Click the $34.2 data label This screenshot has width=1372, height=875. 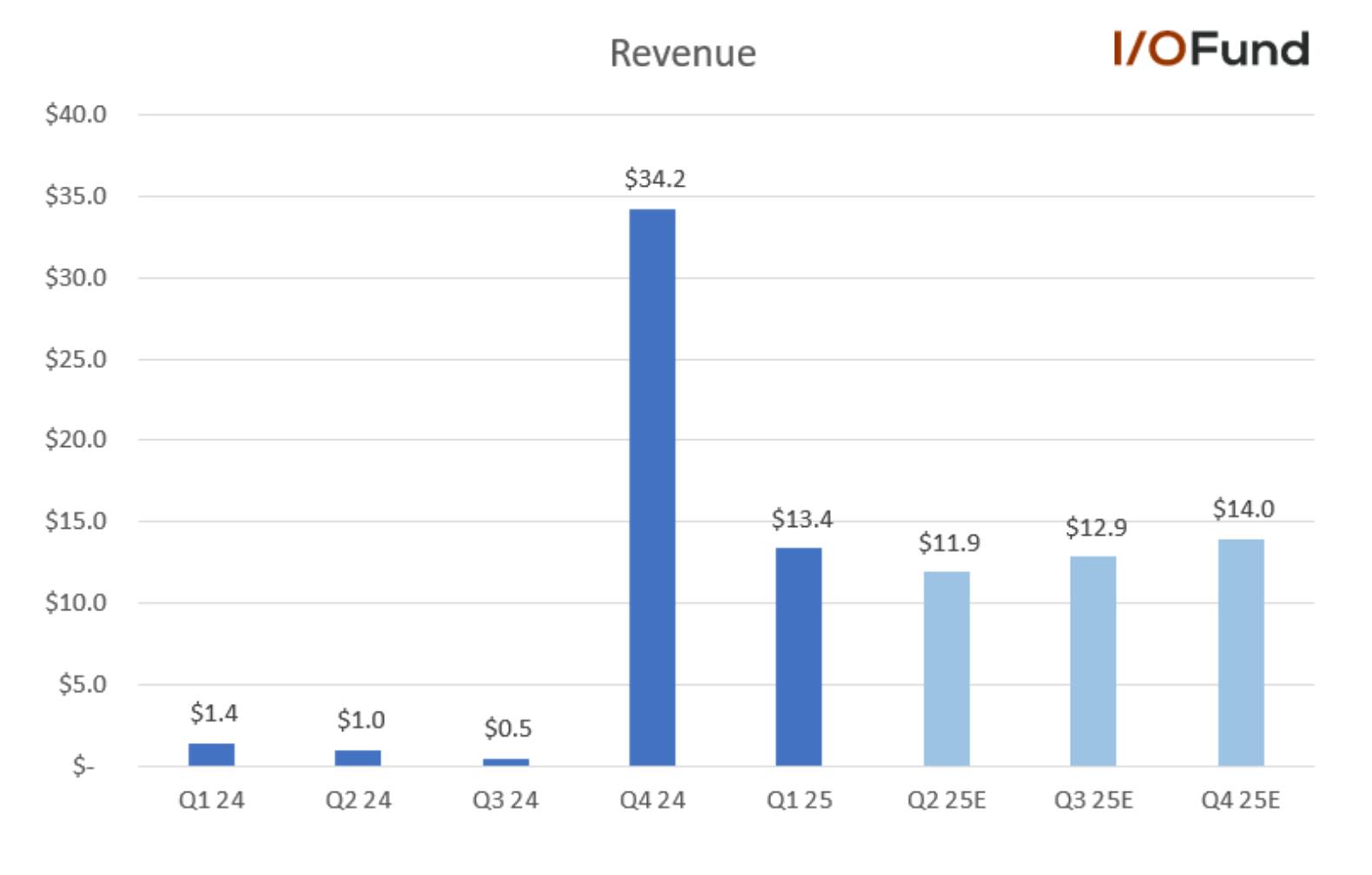(x=655, y=179)
